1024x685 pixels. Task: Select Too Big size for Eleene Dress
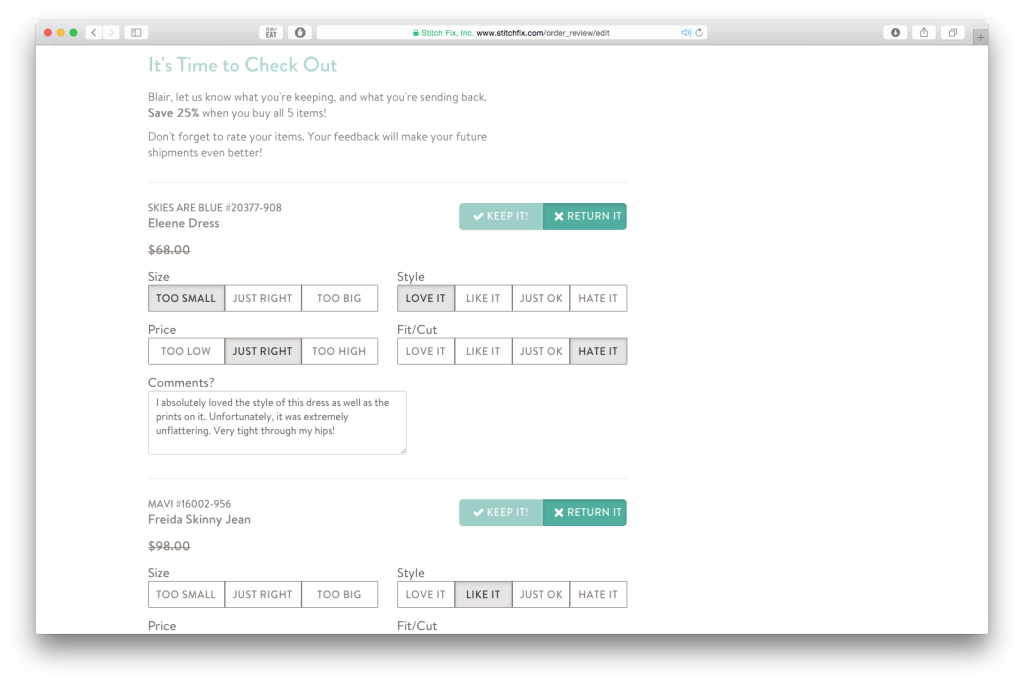coord(340,298)
